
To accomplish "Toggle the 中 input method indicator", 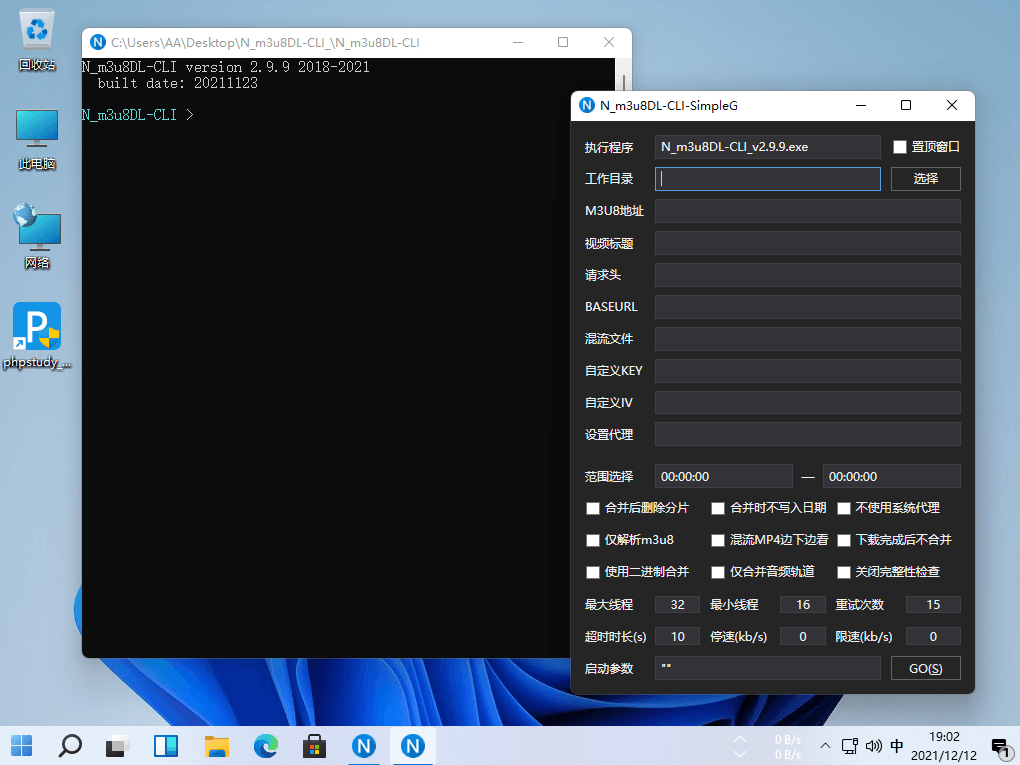I will point(896,745).
